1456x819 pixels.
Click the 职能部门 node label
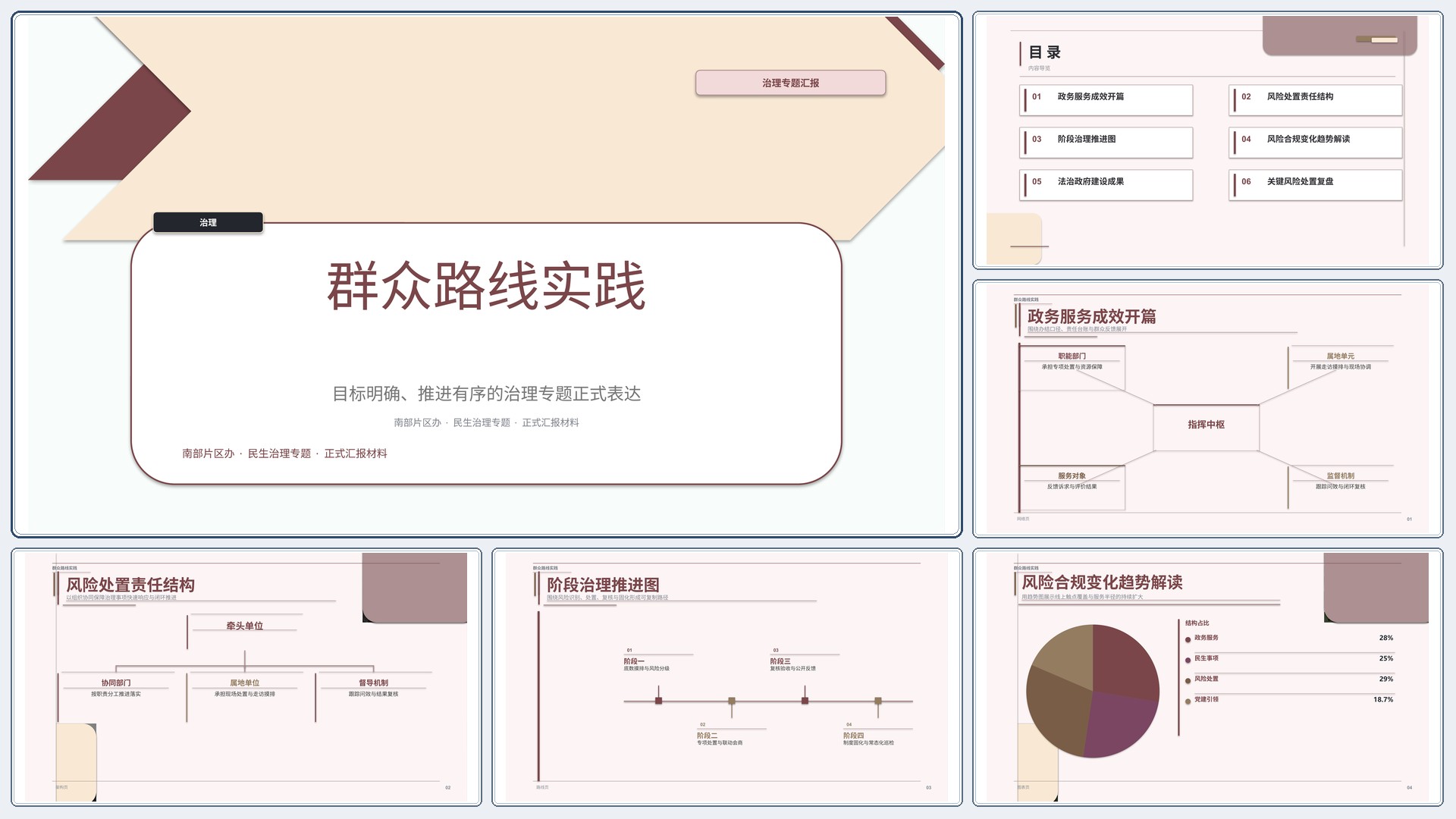coord(1072,356)
